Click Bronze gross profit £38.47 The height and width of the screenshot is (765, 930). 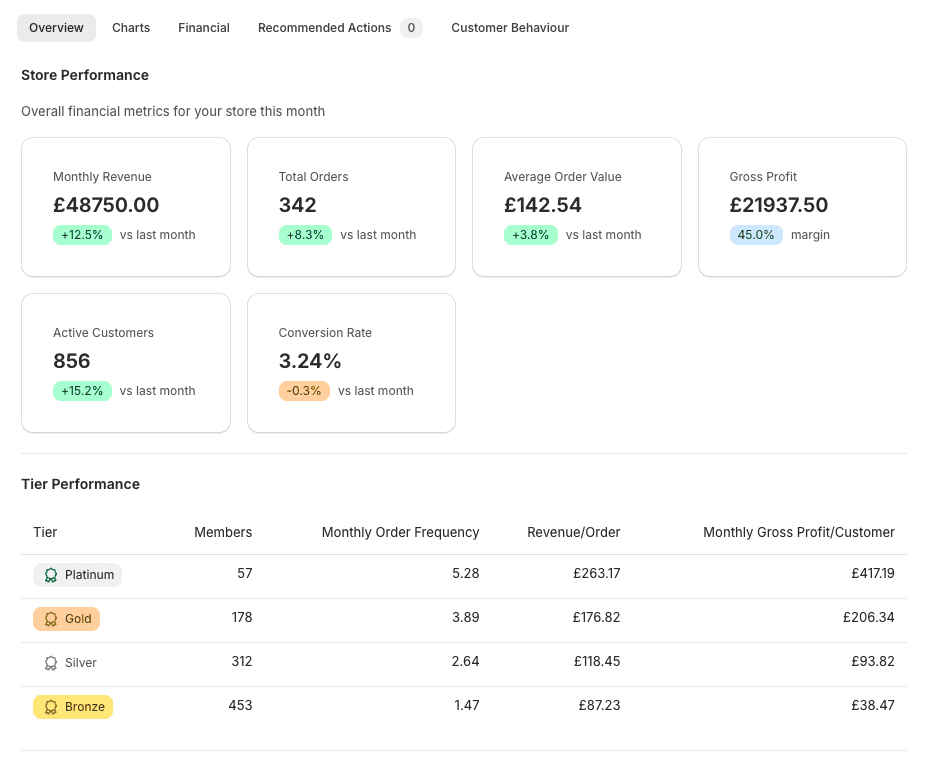pos(873,705)
